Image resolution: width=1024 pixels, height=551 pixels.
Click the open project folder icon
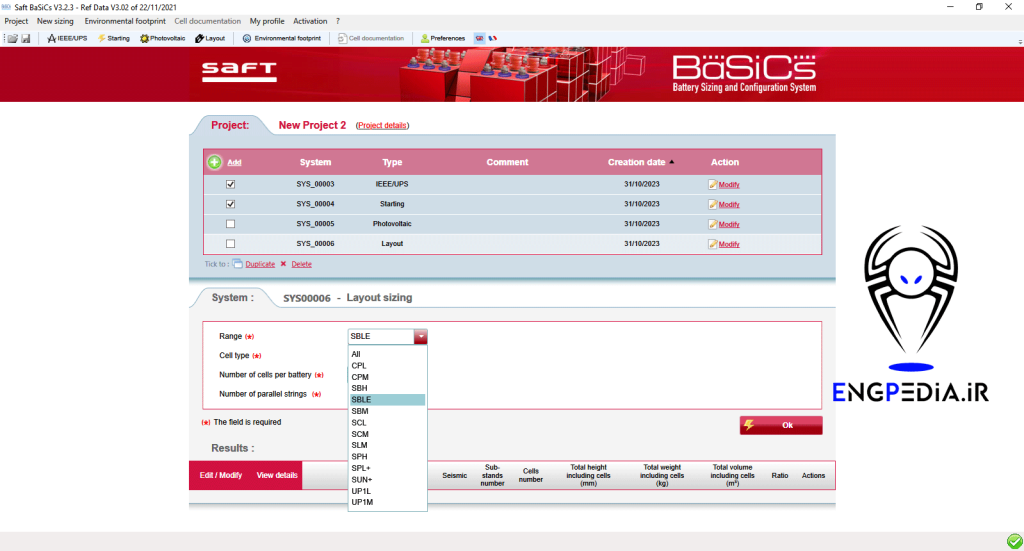(x=11, y=38)
